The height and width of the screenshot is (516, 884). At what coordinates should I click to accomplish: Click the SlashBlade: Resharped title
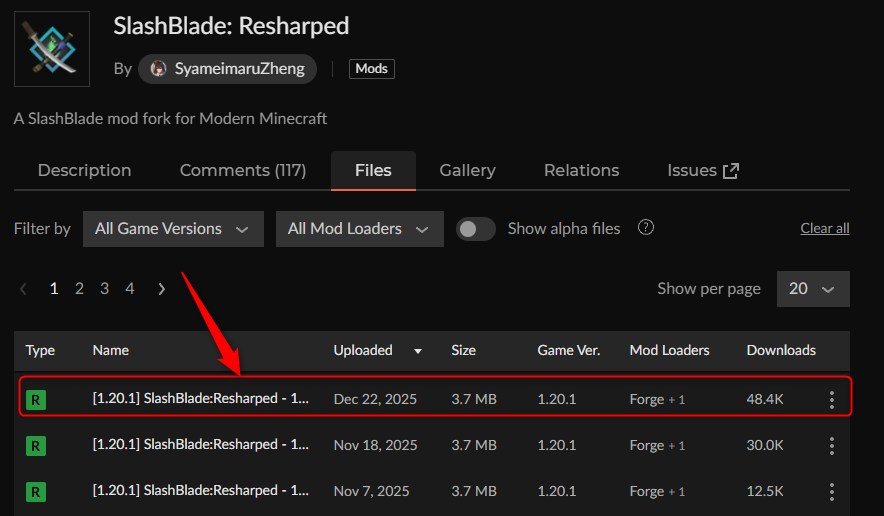(x=231, y=26)
